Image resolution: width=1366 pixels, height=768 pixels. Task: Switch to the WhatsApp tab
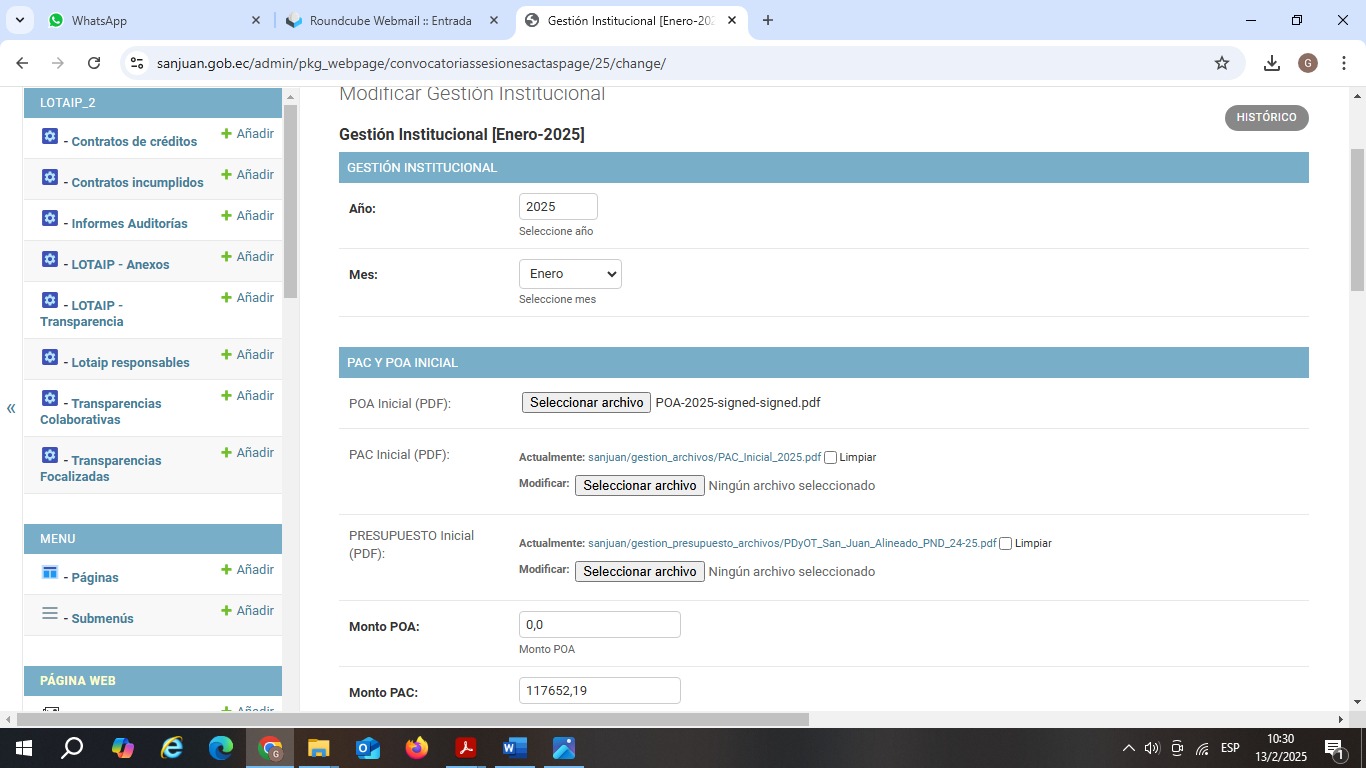point(150,20)
